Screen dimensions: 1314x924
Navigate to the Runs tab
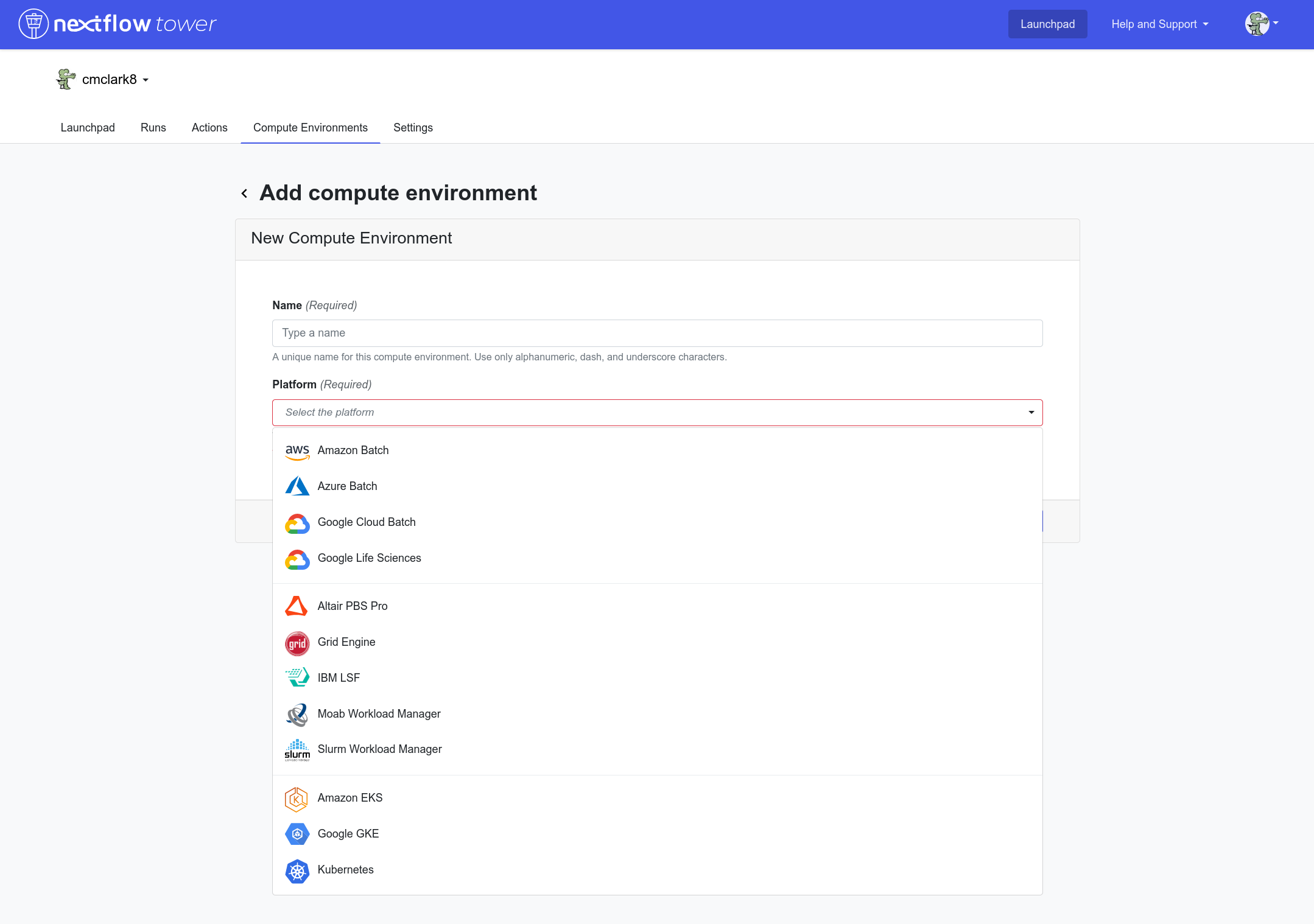tap(153, 128)
